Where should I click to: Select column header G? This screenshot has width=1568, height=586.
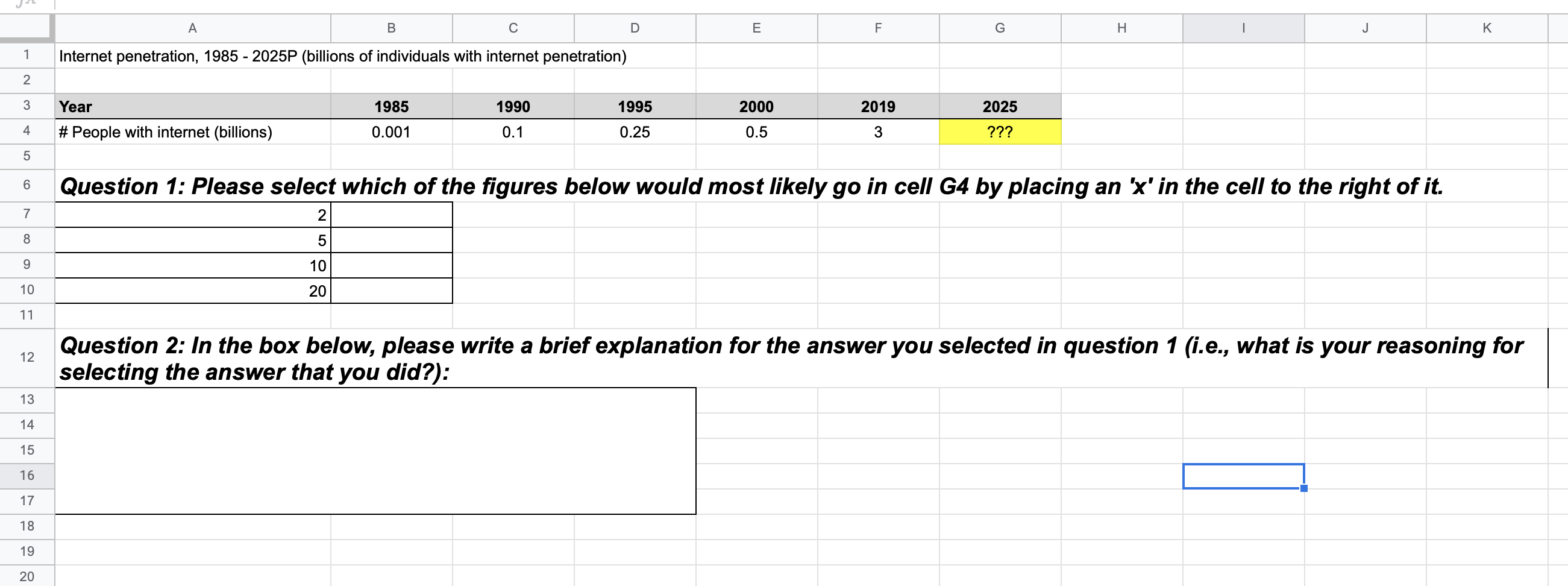click(x=1000, y=28)
